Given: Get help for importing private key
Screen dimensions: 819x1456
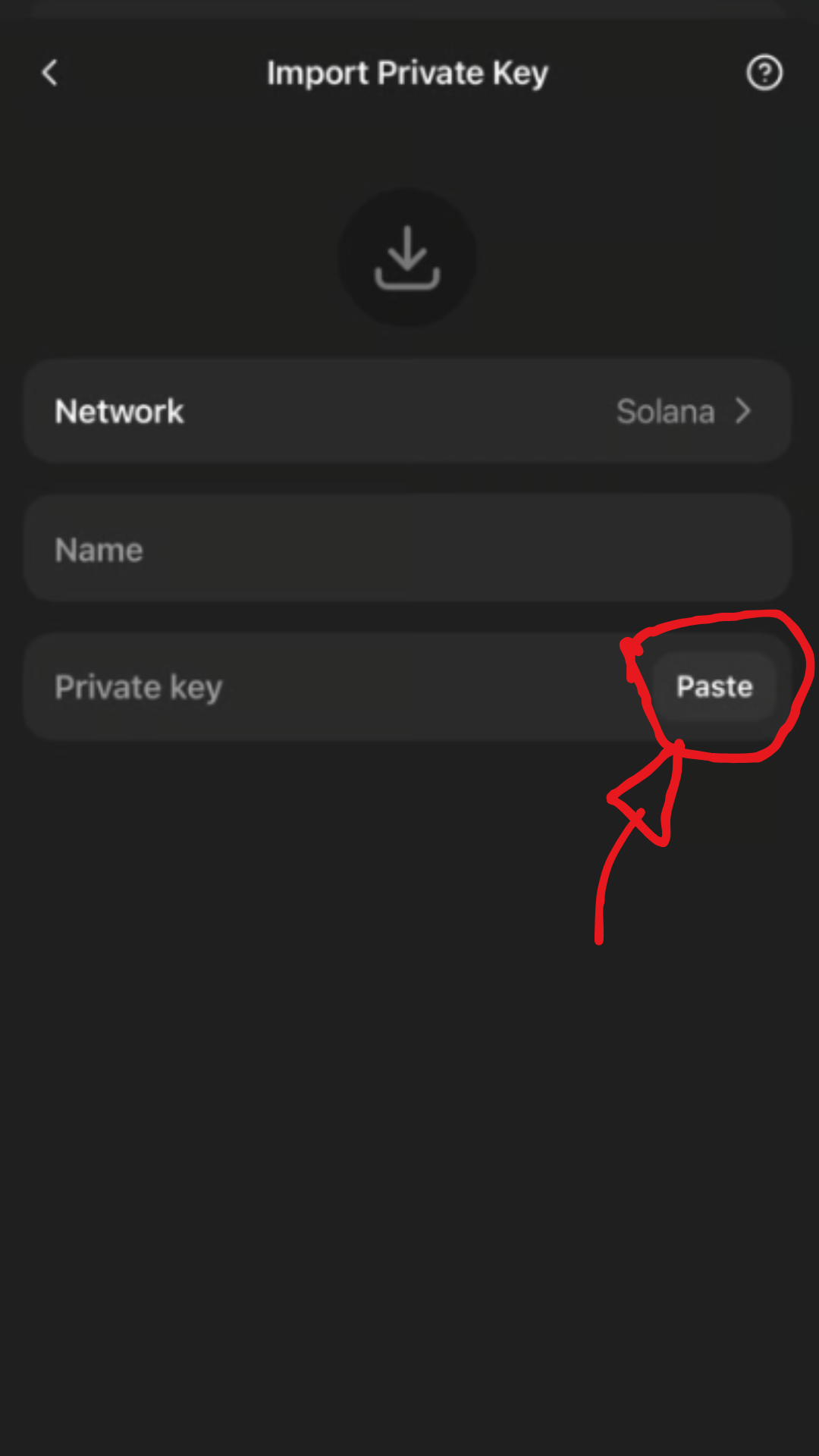Looking at the screenshot, I should [x=764, y=74].
